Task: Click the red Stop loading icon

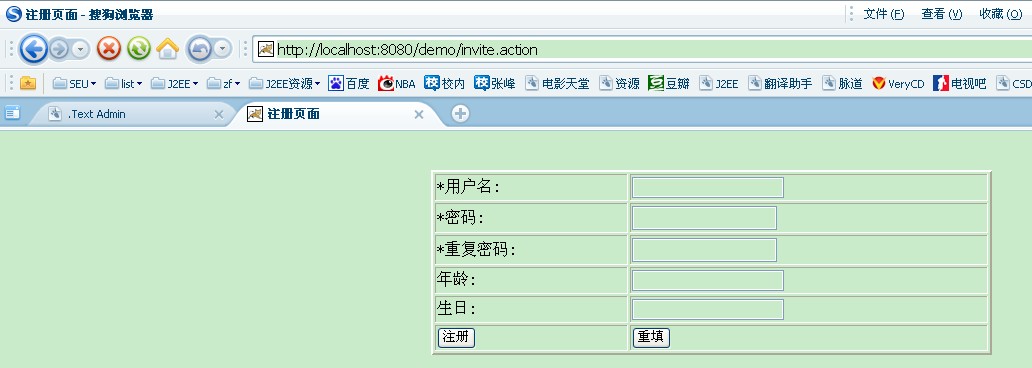Action: (x=109, y=48)
